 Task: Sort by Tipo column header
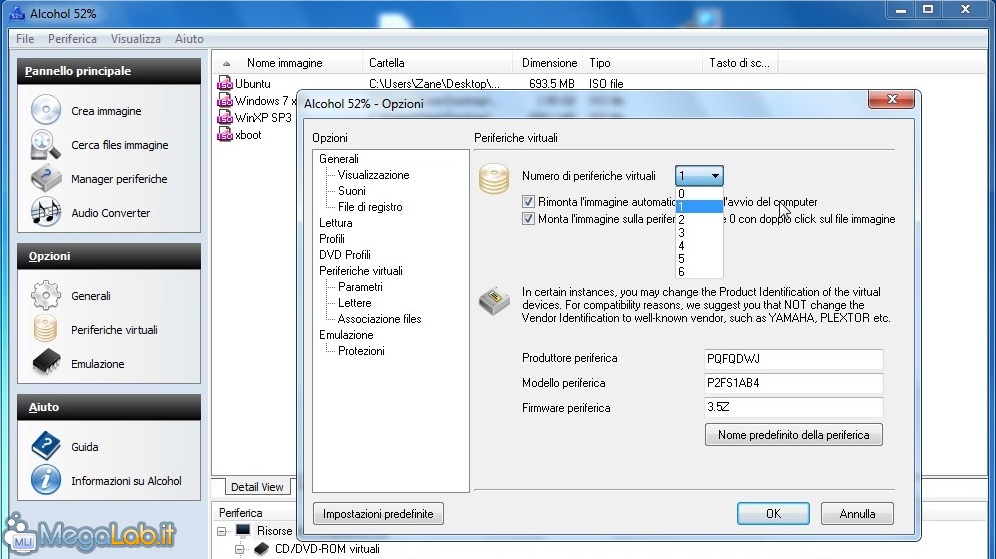click(643, 63)
